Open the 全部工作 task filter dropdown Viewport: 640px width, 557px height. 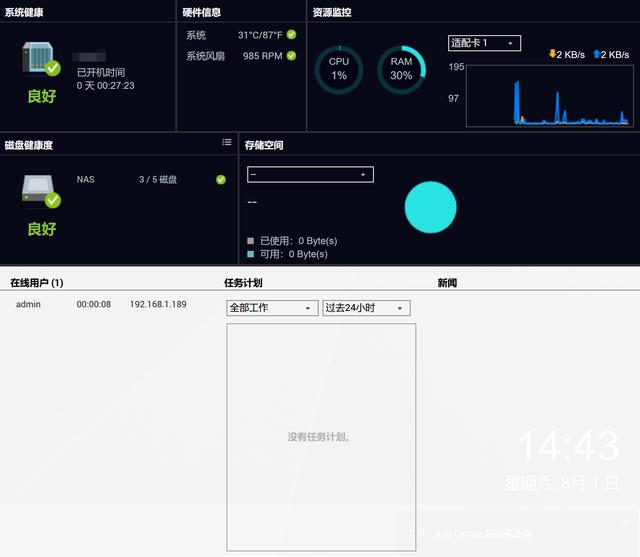(x=272, y=308)
